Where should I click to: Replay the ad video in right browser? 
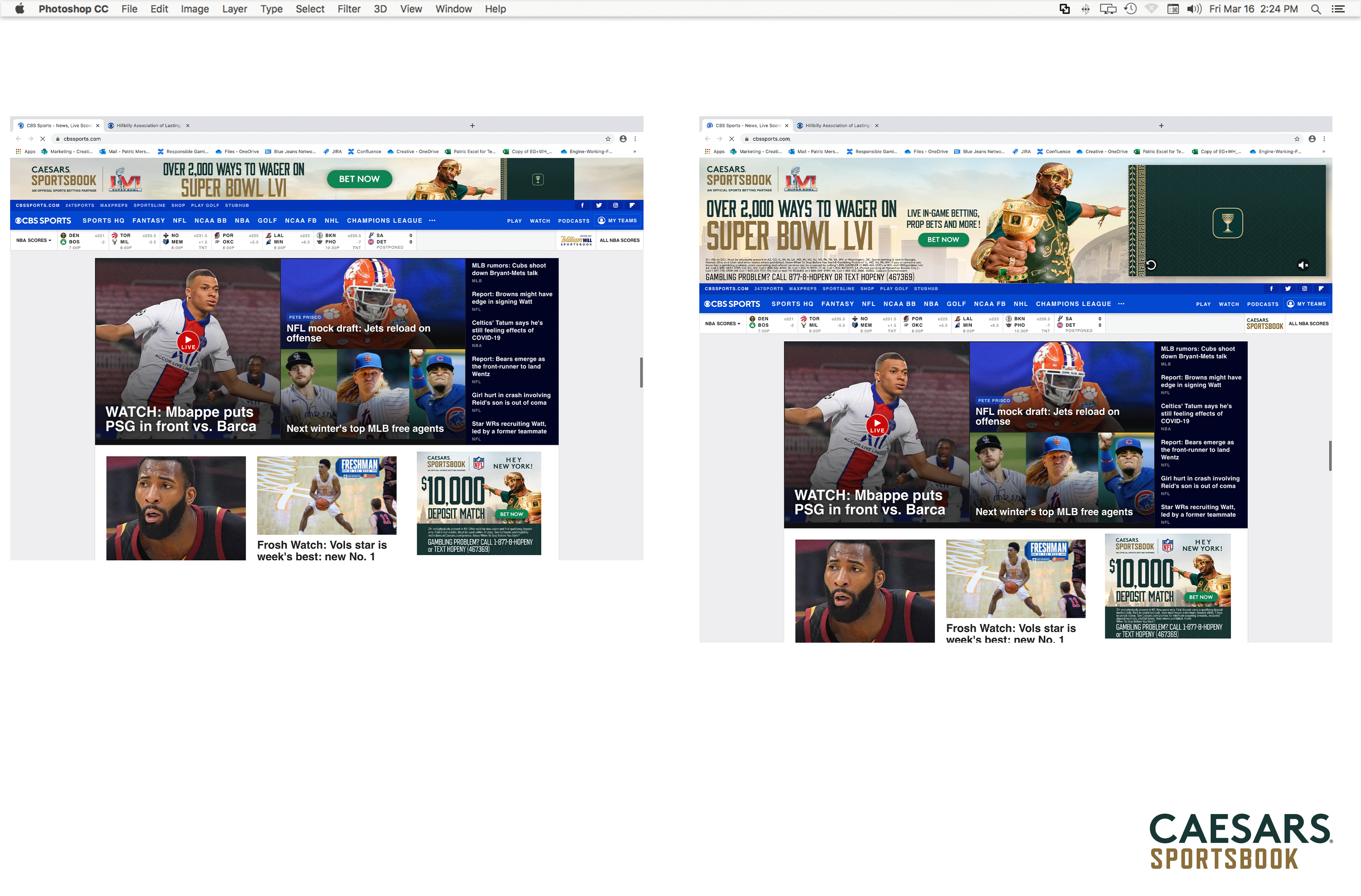tap(1152, 265)
